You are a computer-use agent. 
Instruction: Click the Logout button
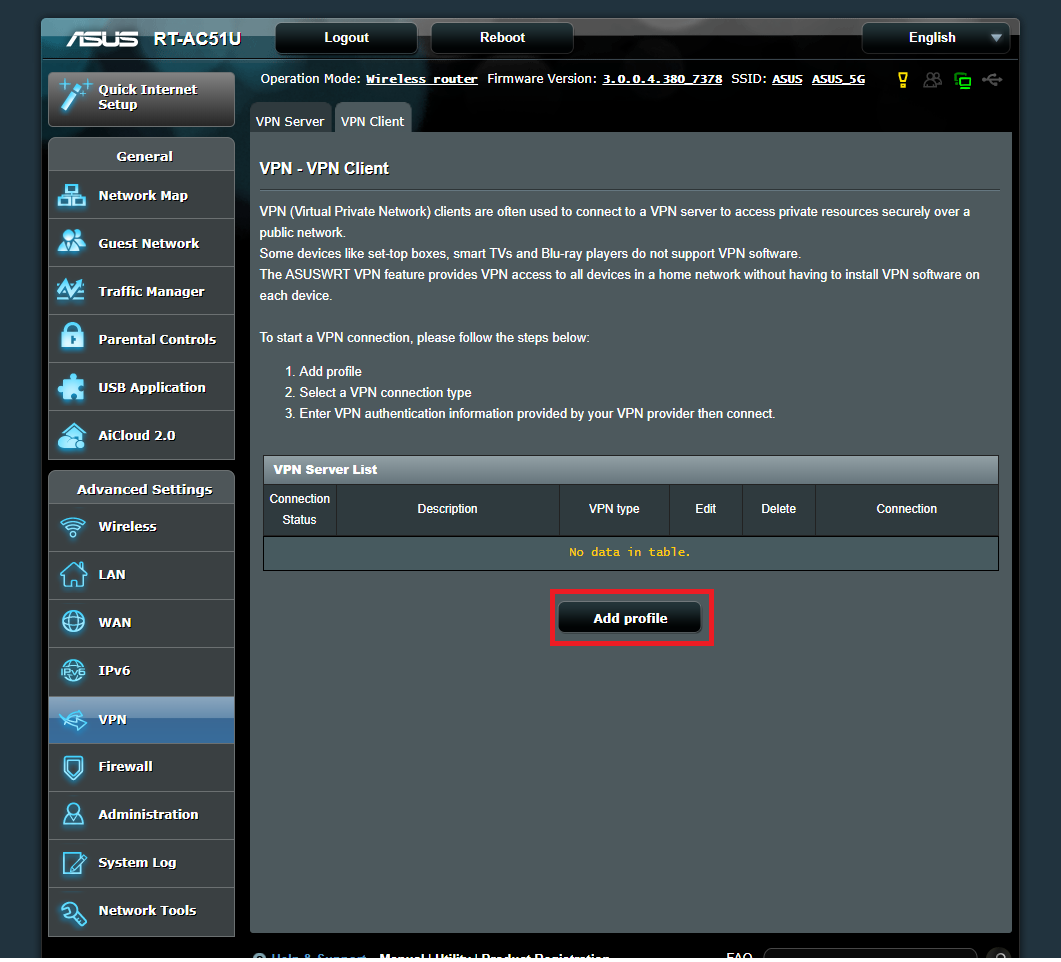pyautogui.click(x=346, y=38)
